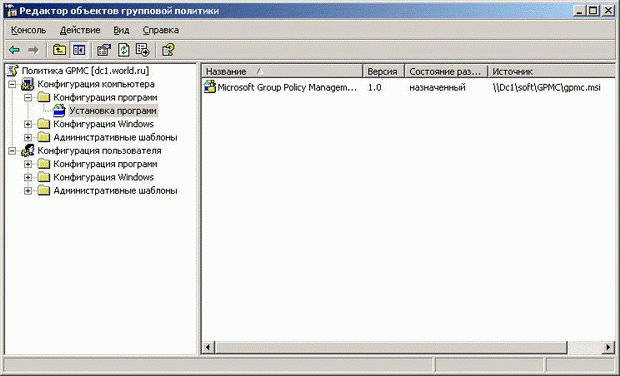Viewport: 620px width, 376px height.
Task: Open the Консоль menu
Action: pyautogui.click(x=28, y=30)
